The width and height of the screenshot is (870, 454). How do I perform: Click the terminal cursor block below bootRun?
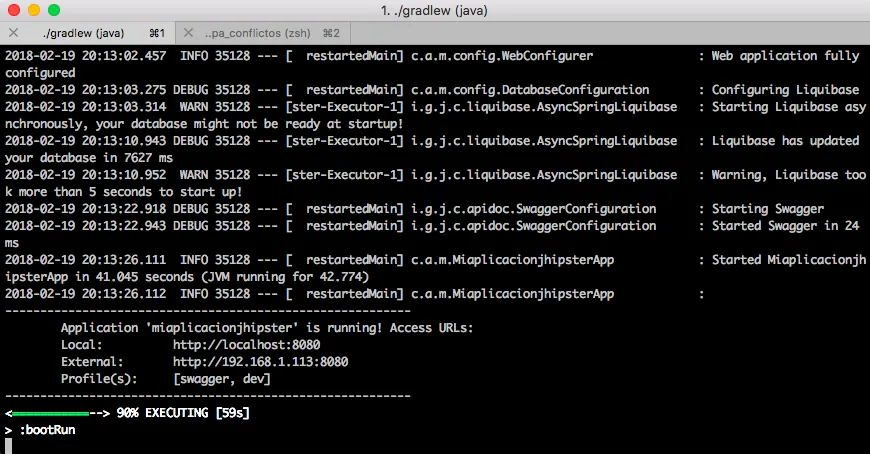(x=8, y=446)
